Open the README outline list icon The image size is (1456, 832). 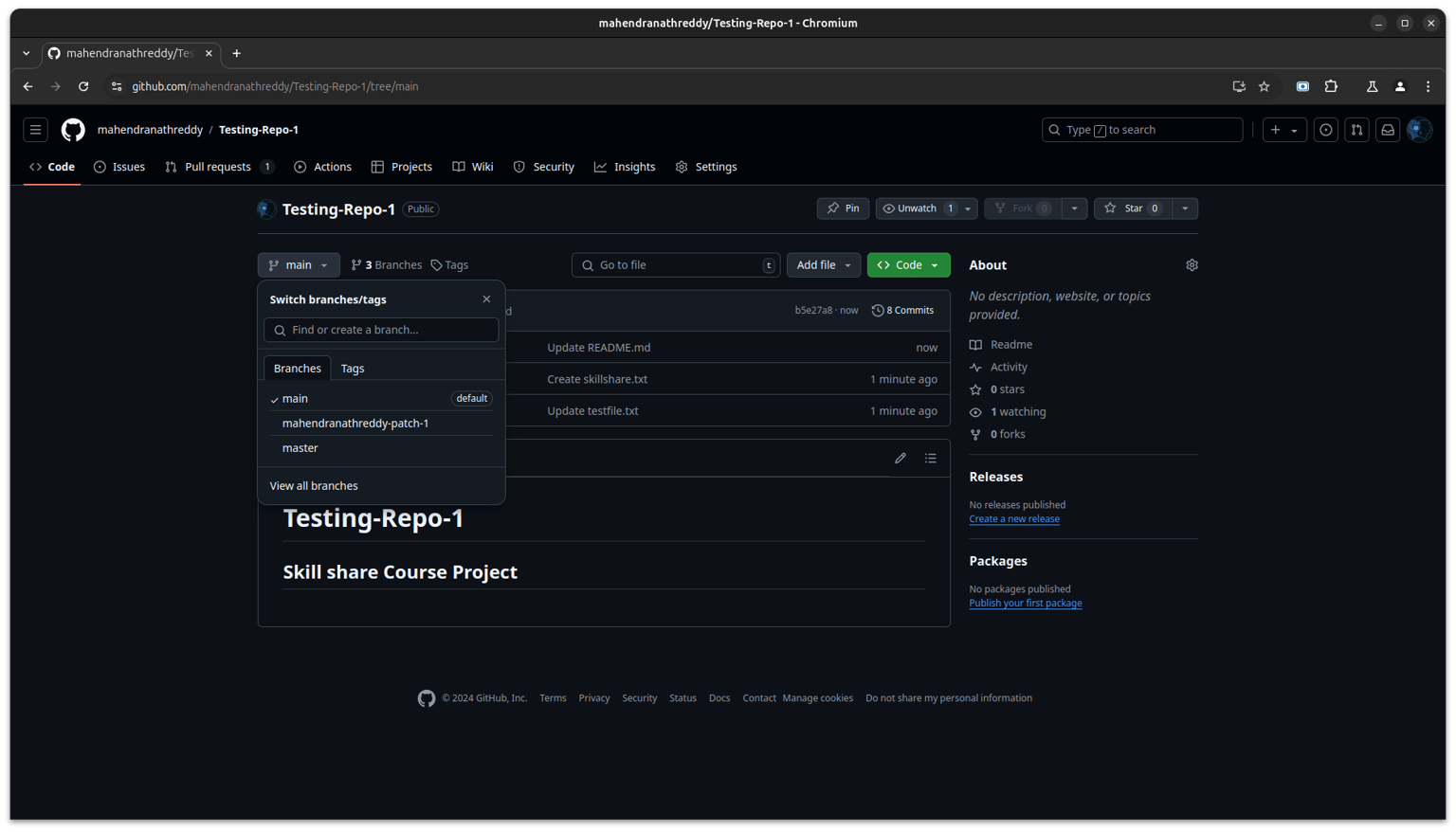(x=931, y=459)
